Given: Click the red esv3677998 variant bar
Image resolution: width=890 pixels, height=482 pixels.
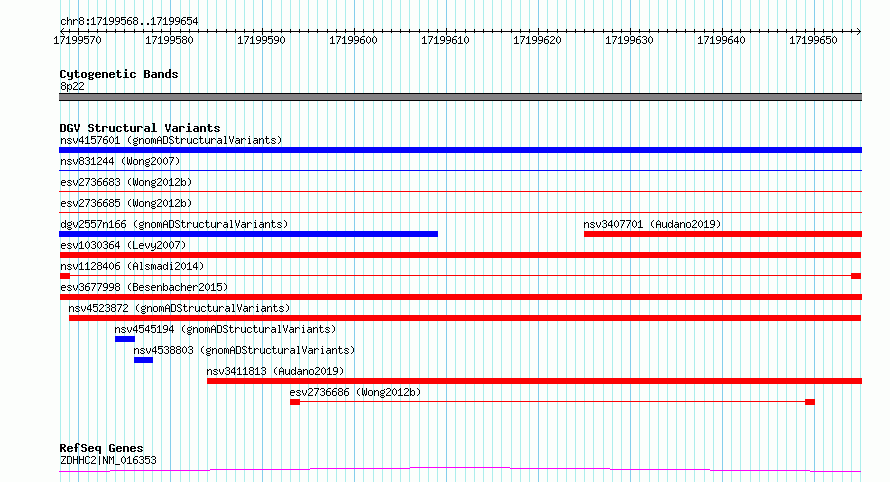Looking at the screenshot, I should 460,297.
